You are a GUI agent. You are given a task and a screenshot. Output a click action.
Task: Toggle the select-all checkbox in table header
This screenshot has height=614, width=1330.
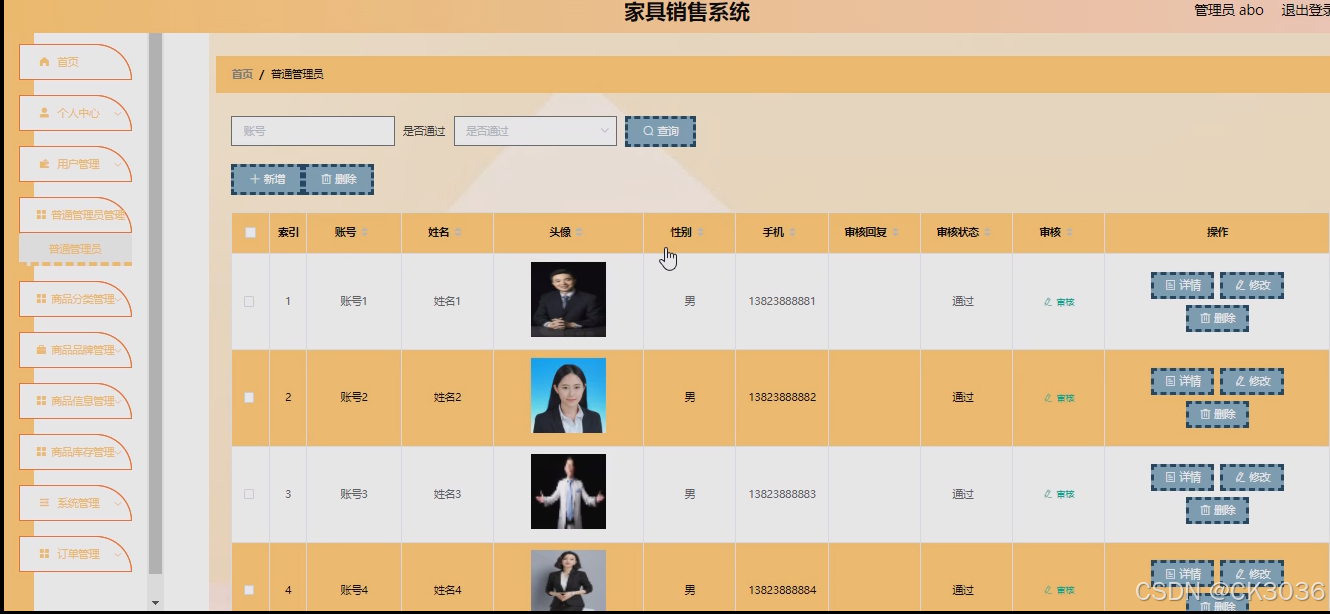coord(250,233)
